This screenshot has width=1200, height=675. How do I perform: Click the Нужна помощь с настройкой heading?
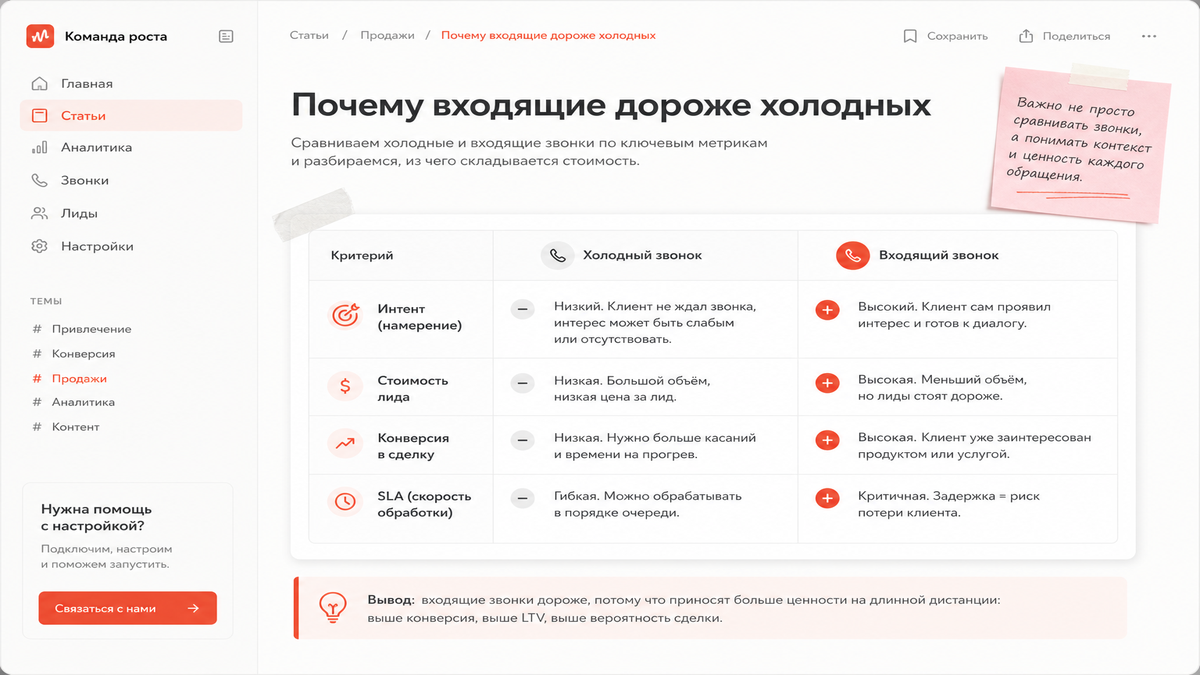tap(96, 517)
